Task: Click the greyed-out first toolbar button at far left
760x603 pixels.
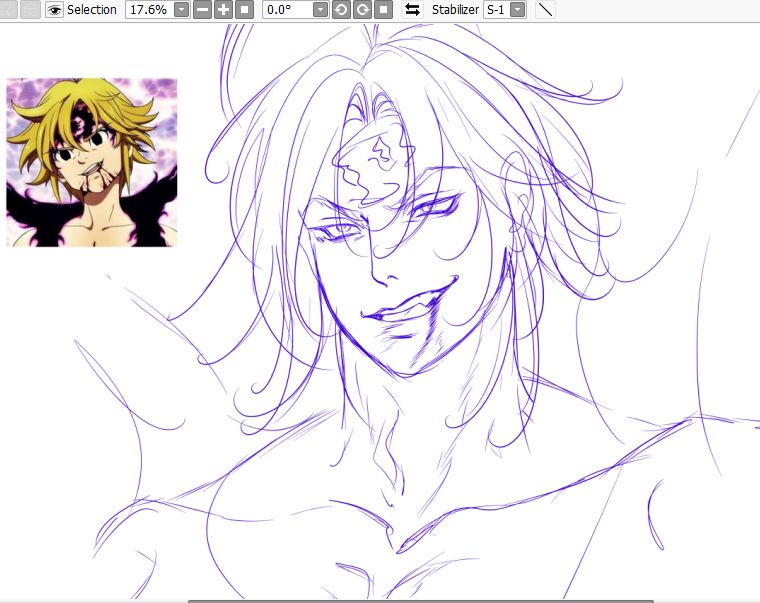Action: (x=8, y=10)
